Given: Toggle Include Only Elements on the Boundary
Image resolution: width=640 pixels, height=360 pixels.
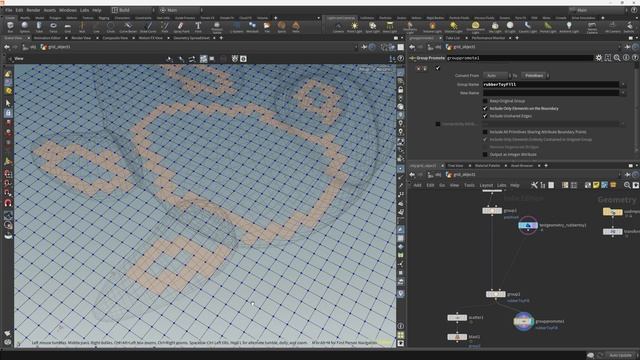Looking at the screenshot, I should [485, 109].
